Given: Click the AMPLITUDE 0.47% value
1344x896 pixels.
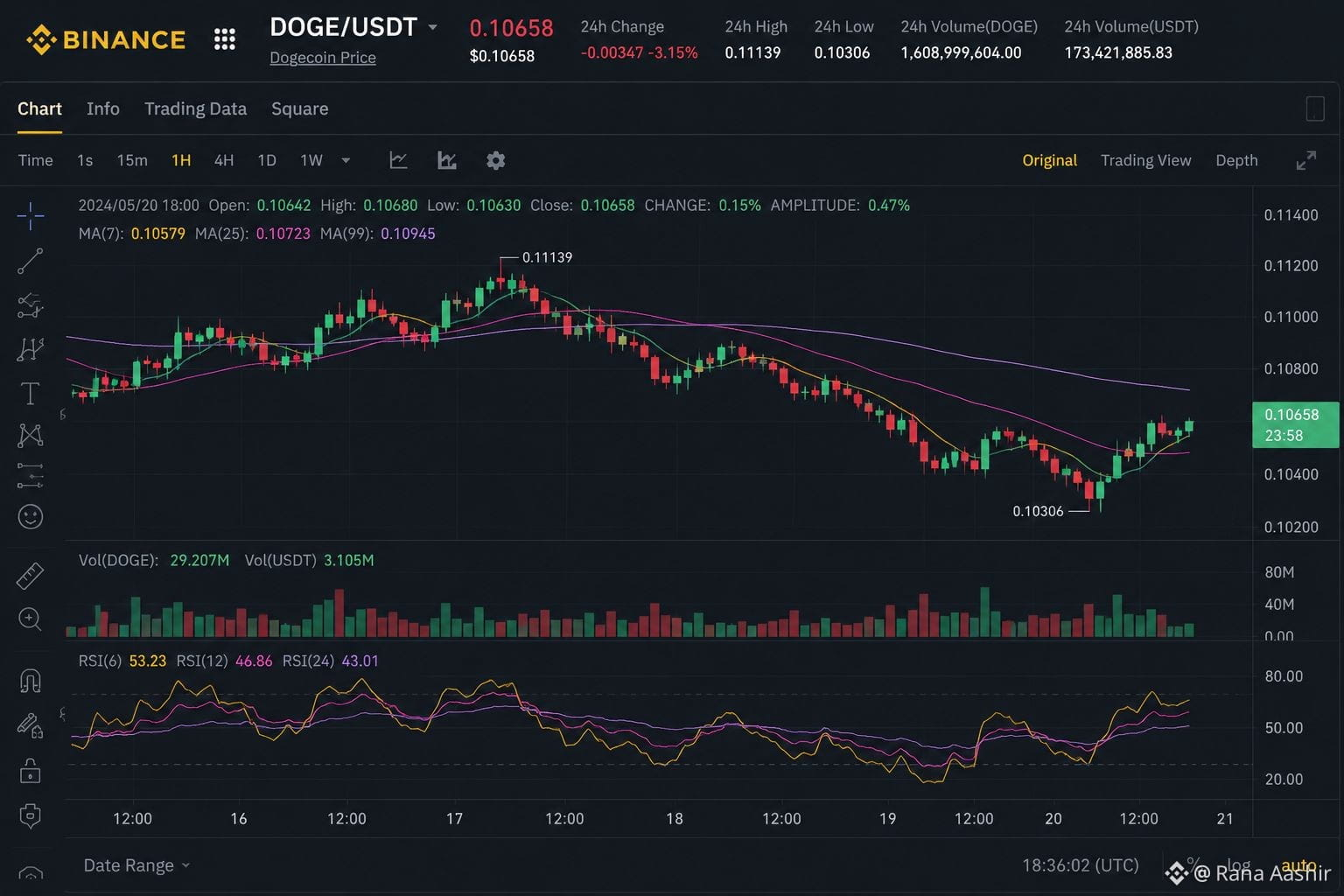Looking at the screenshot, I should 889,205.
